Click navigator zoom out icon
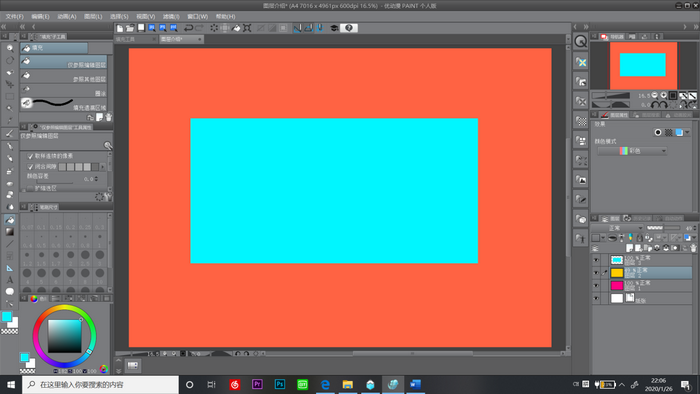 click(x=654, y=95)
